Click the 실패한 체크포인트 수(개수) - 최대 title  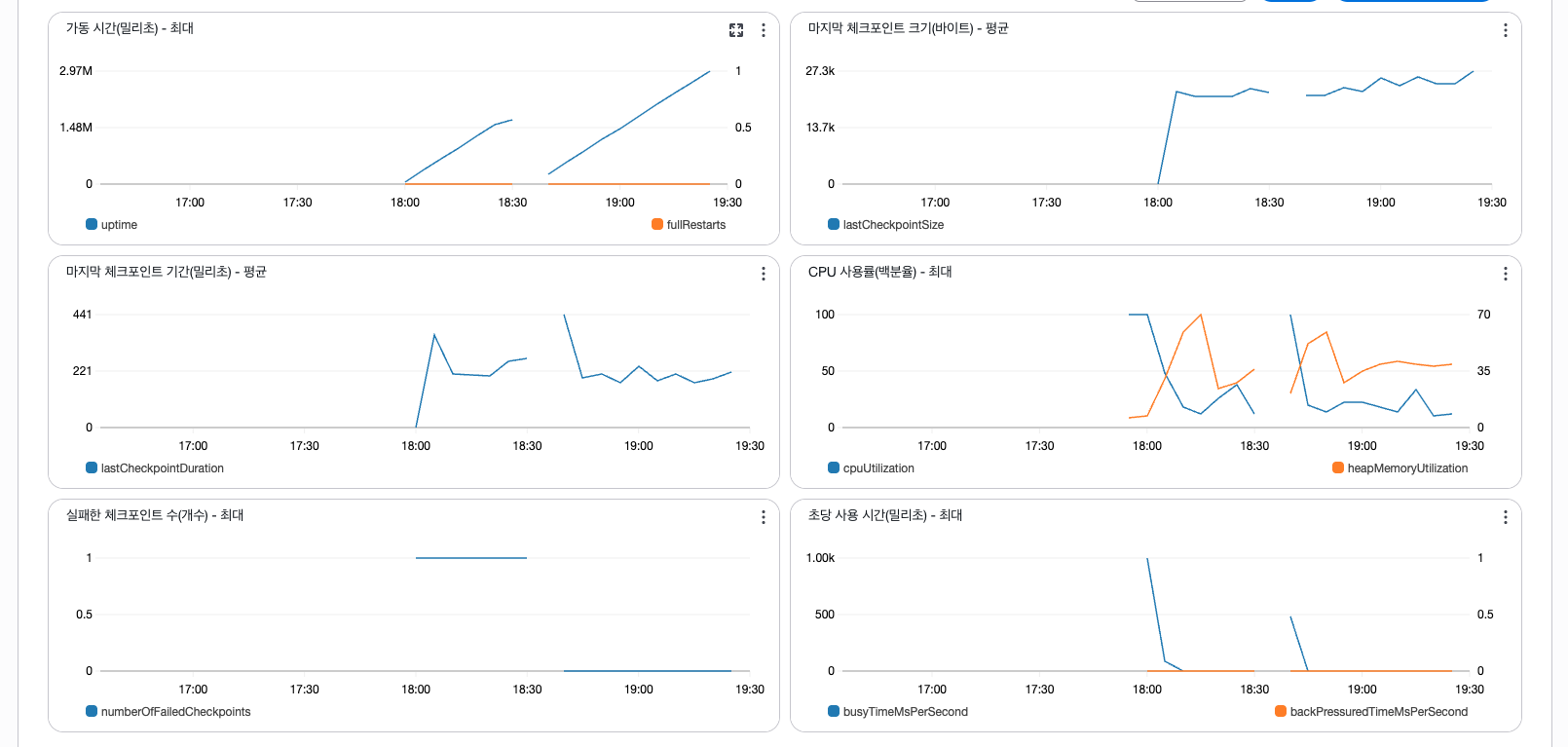155,515
